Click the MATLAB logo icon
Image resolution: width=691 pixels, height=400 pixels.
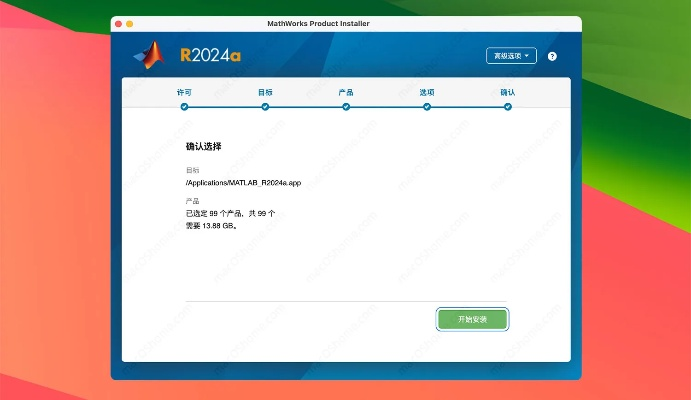[x=149, y=55]
